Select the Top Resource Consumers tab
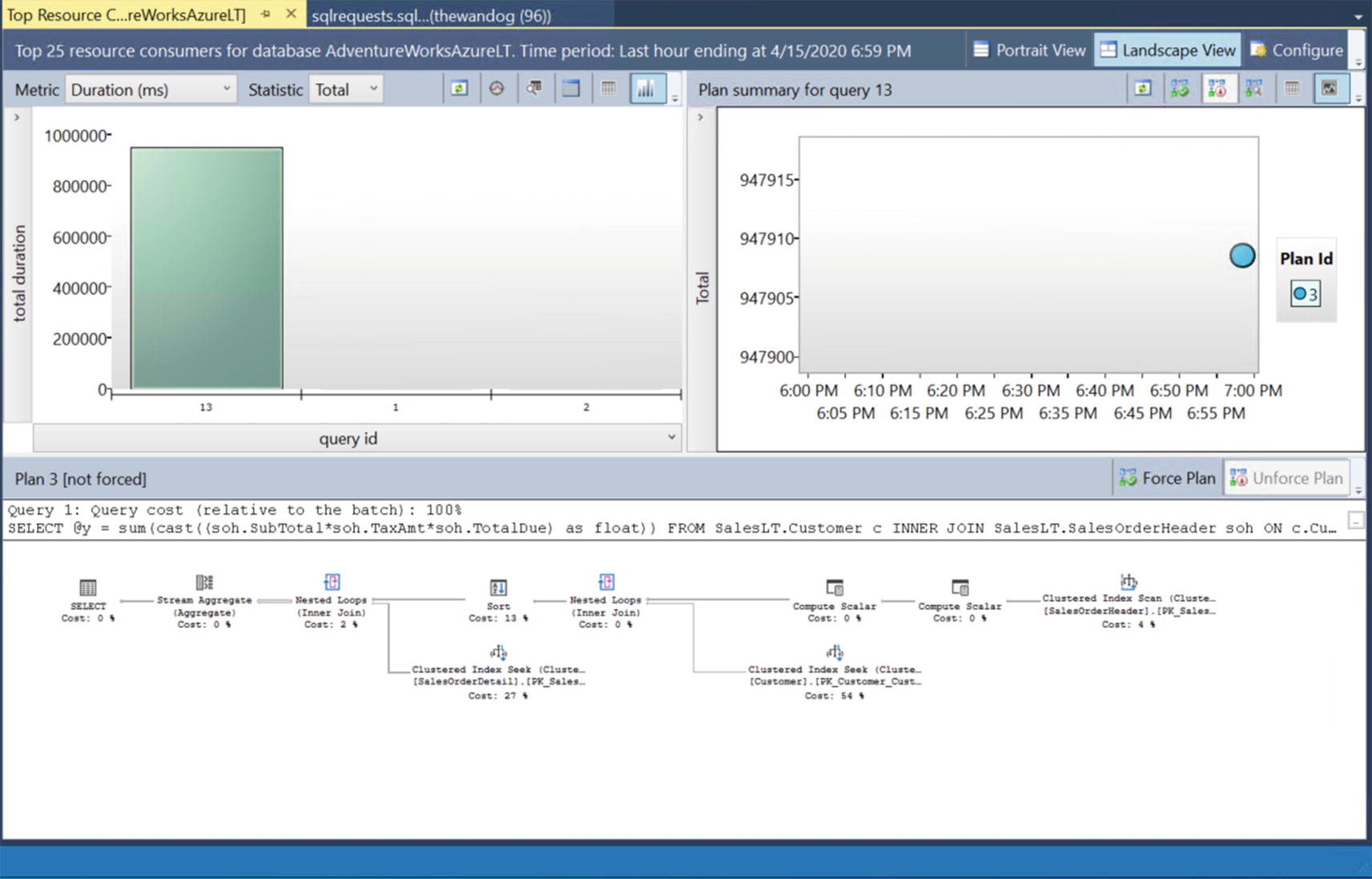Screen dimensions: 1372x879 [127, 15]
